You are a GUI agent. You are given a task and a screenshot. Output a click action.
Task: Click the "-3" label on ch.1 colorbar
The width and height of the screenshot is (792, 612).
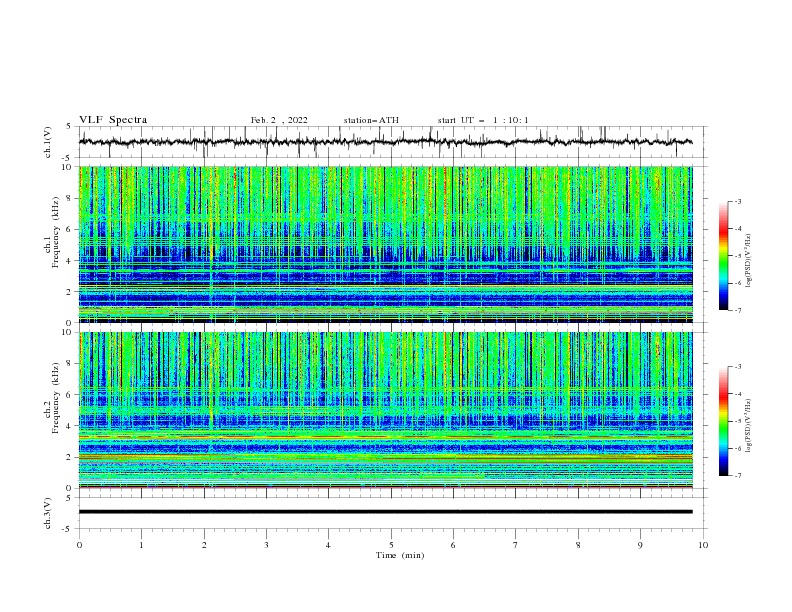[x=737, y=201]
